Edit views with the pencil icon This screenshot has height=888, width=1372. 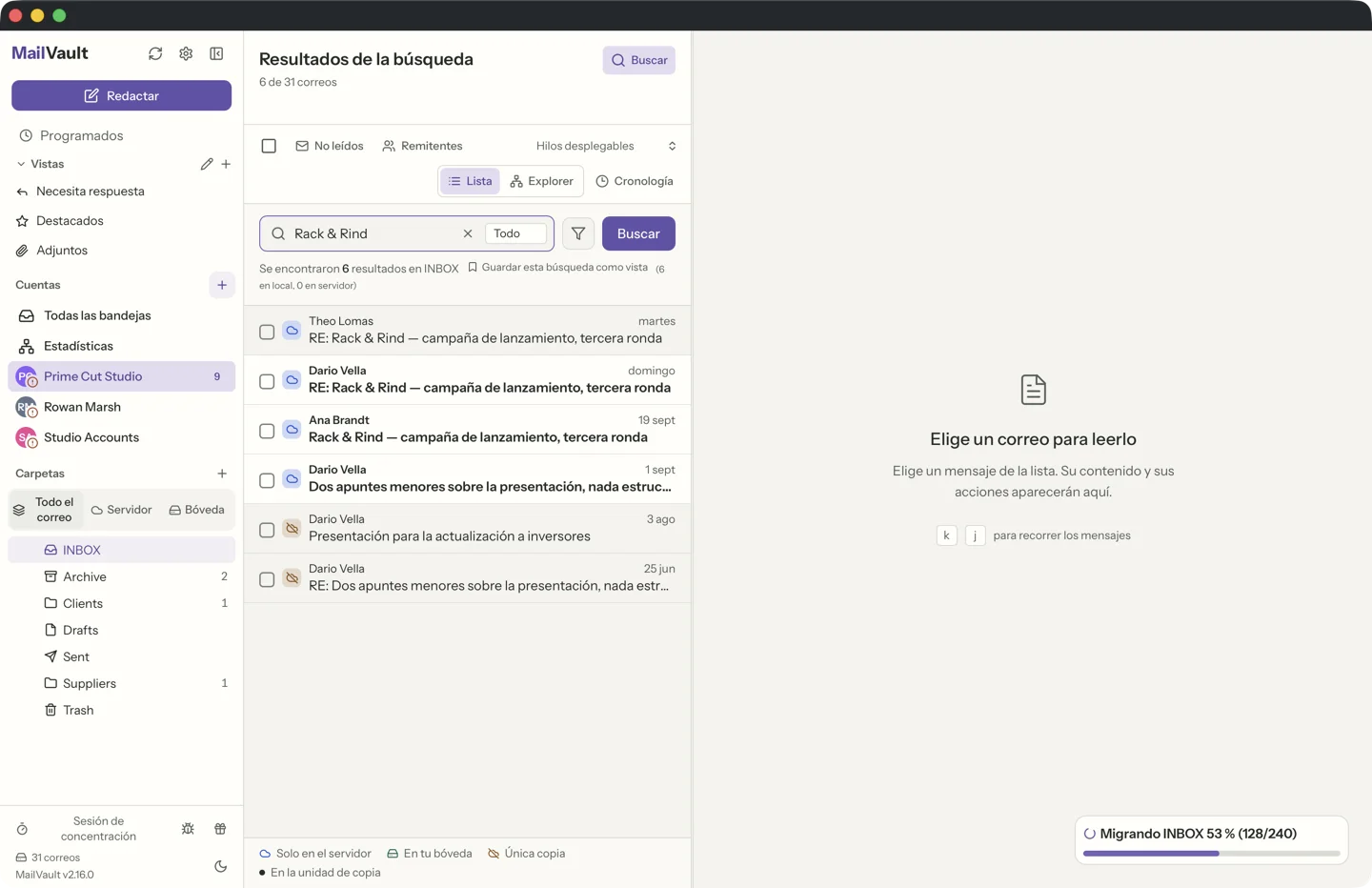[x=207, y=164]
